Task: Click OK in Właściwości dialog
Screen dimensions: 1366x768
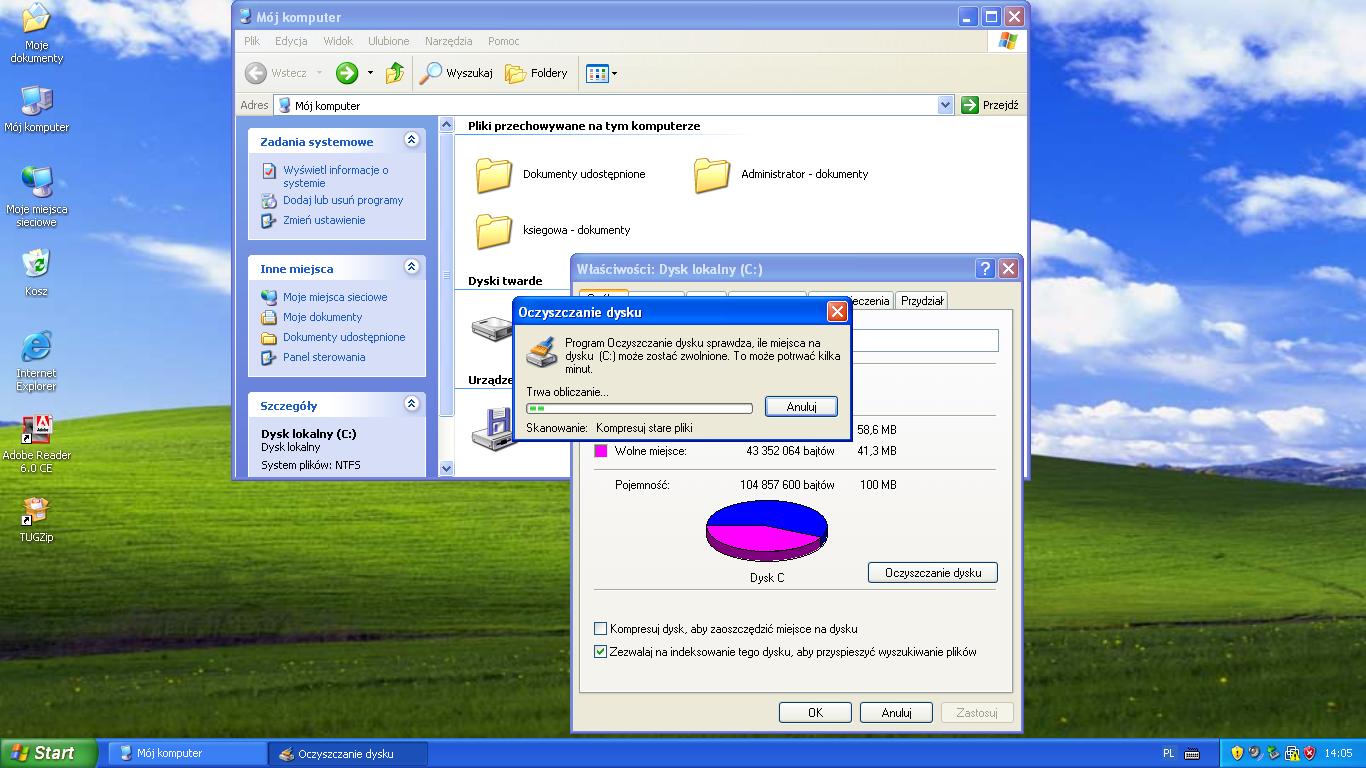Action: (815, 713)
